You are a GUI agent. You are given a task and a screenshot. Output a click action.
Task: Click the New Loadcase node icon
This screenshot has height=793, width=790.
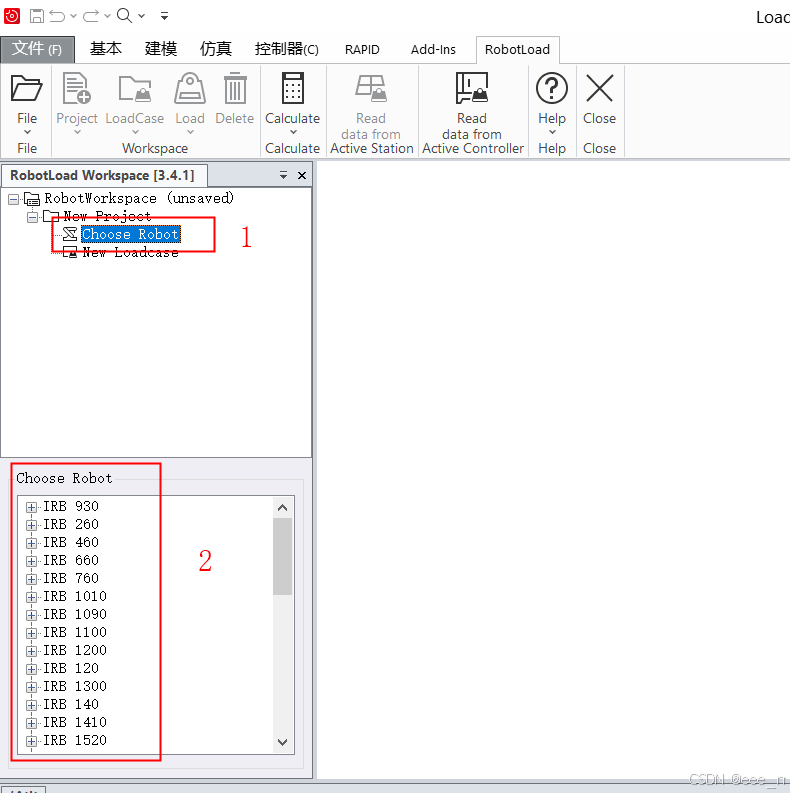pos(70,252)
